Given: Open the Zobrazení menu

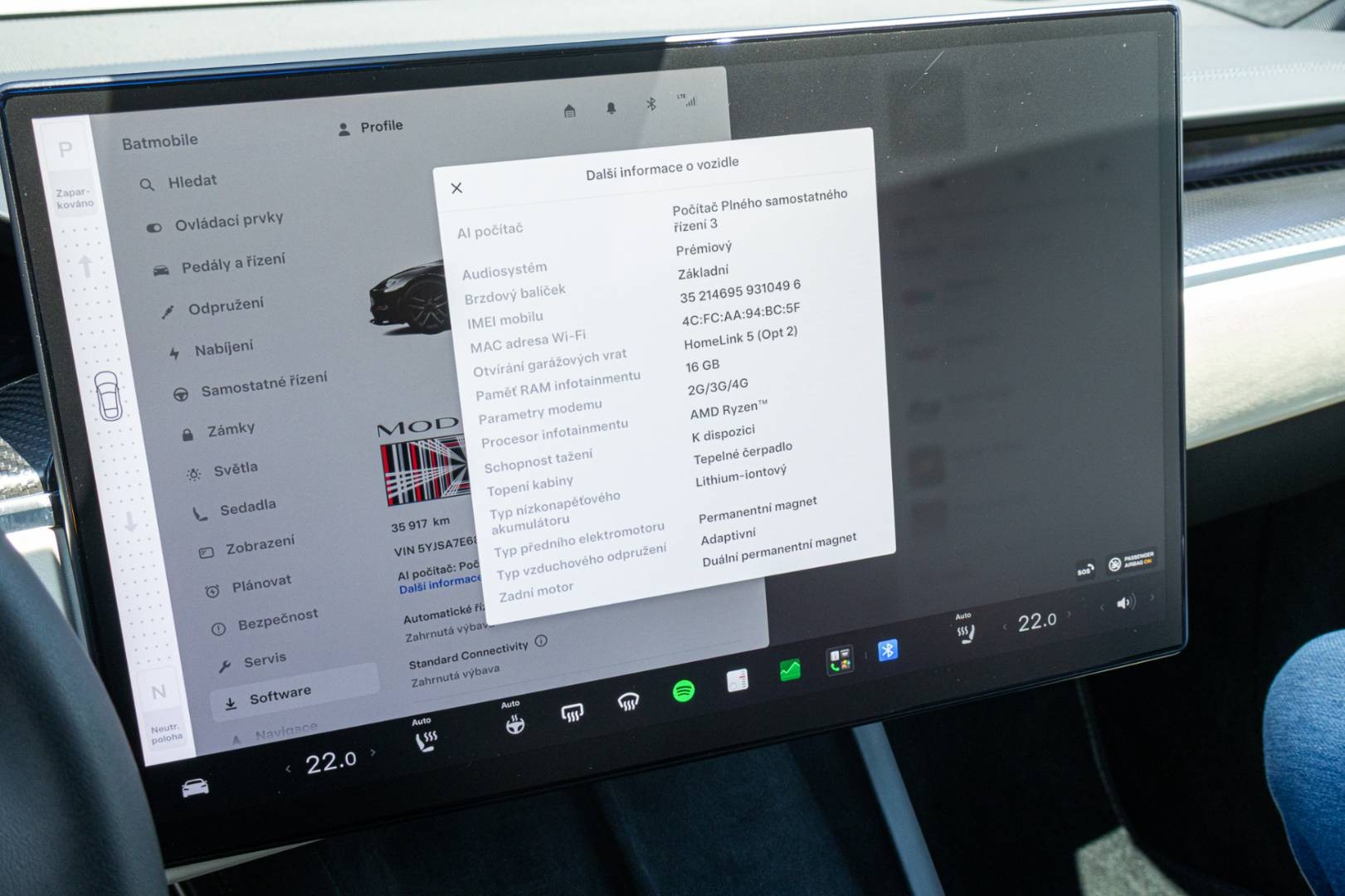Looking at the screenshot, I should (247, 547).
